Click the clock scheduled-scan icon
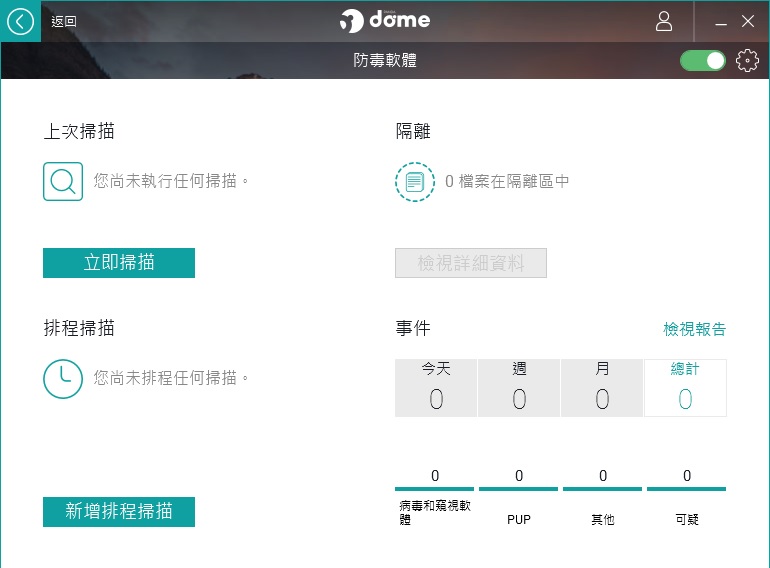 tap(63, 379)
